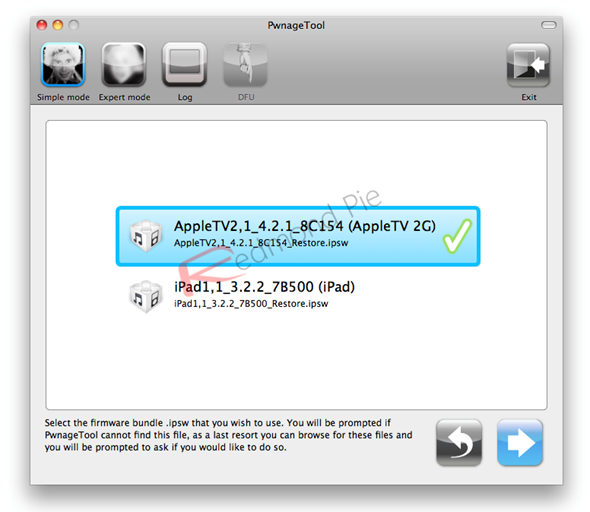590x512 pixels.
Task: Open the Log view
Action: click(184, 65)
